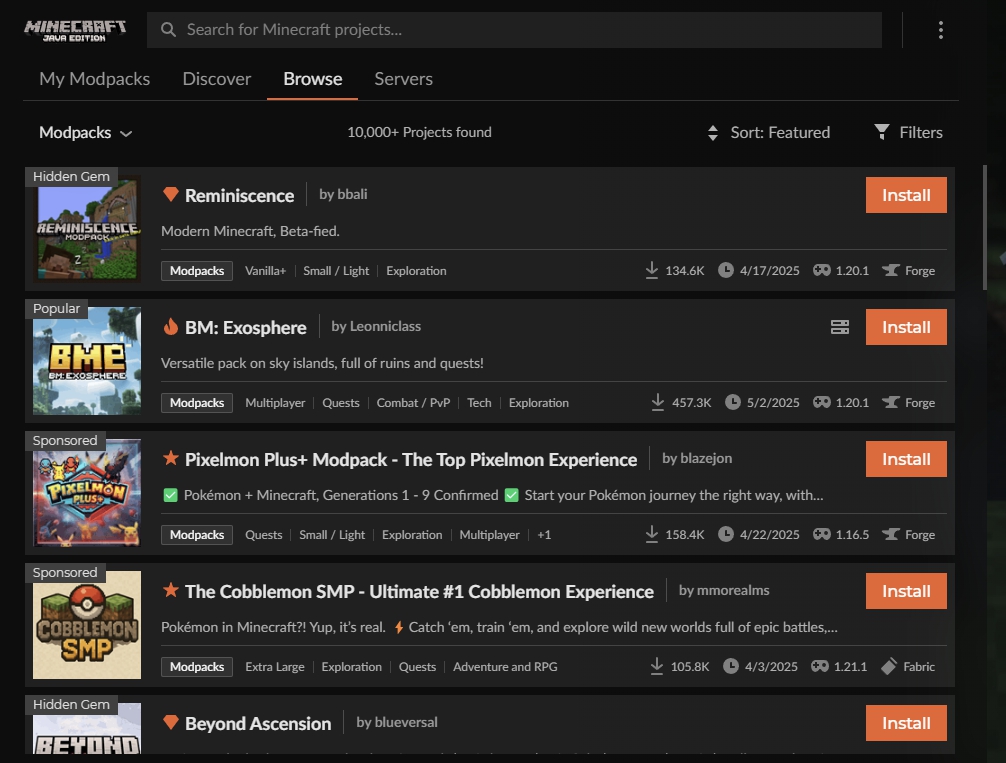The height and width of the screenshot is (763, 1006).
Task: Click the sort arrows icon
Action: click(713, 133)
